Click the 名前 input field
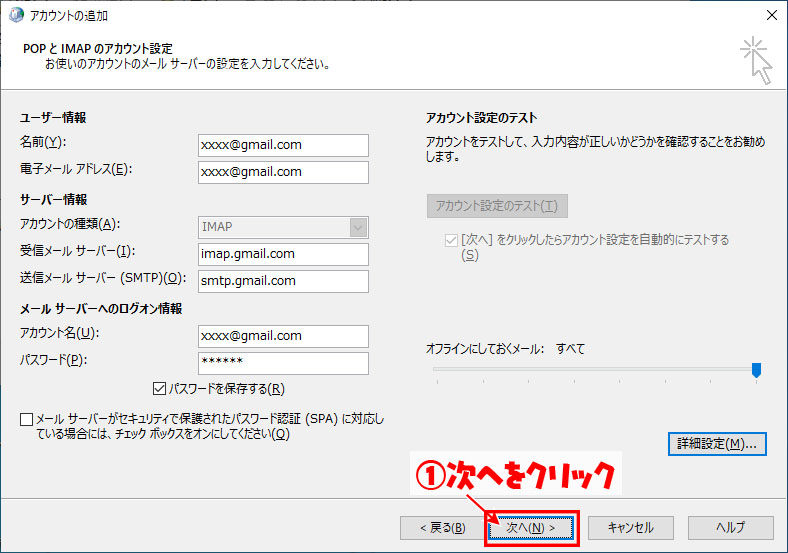The width and height of the screenshot is (788, 553). click(283, 145)
